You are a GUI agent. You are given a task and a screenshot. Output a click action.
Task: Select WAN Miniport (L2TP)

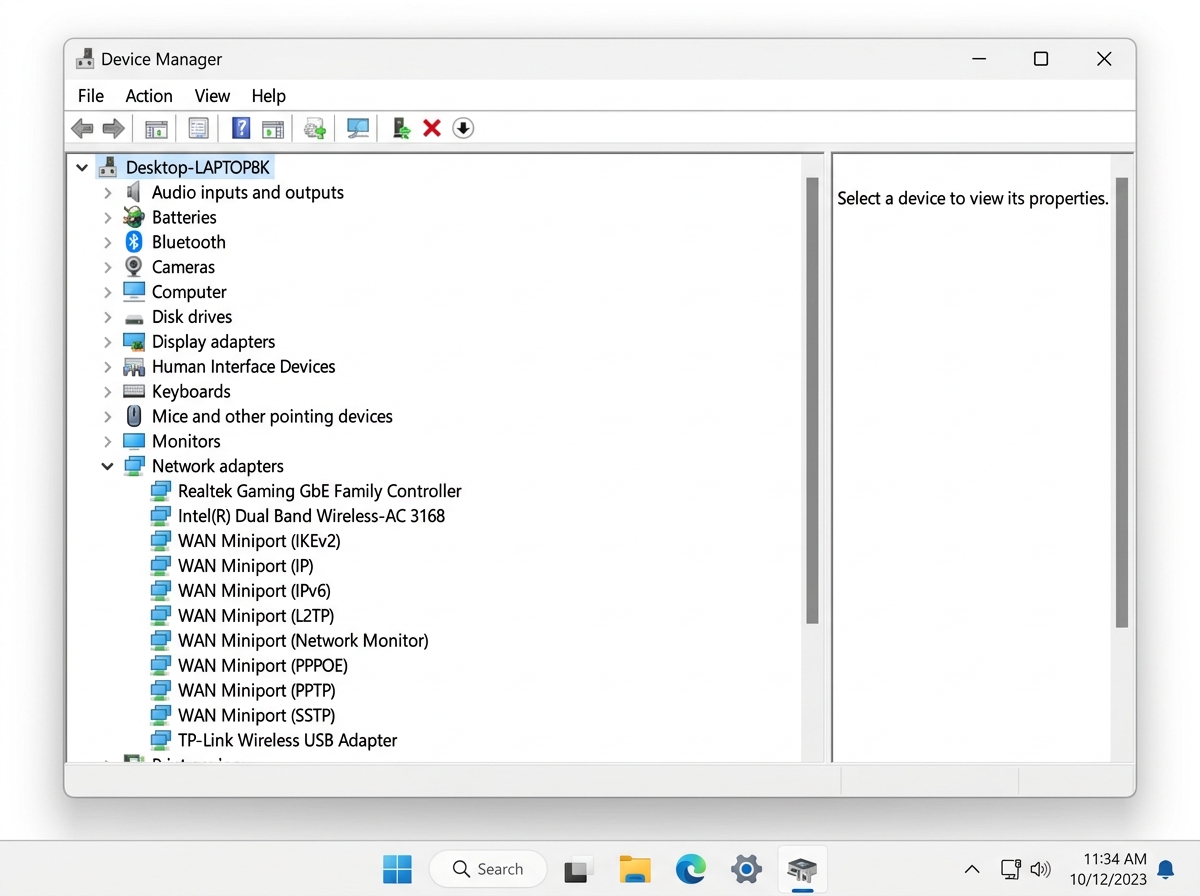click(x=256, y=616)
